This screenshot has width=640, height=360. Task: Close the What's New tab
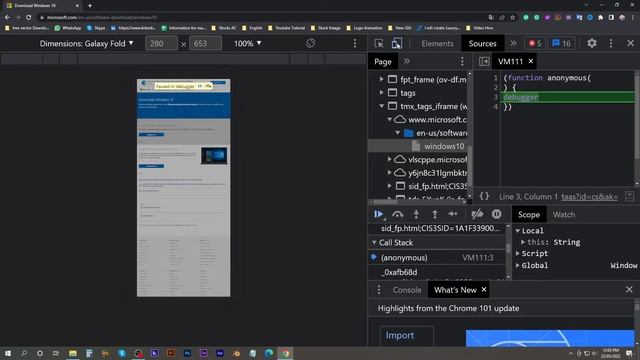[484, 289]
